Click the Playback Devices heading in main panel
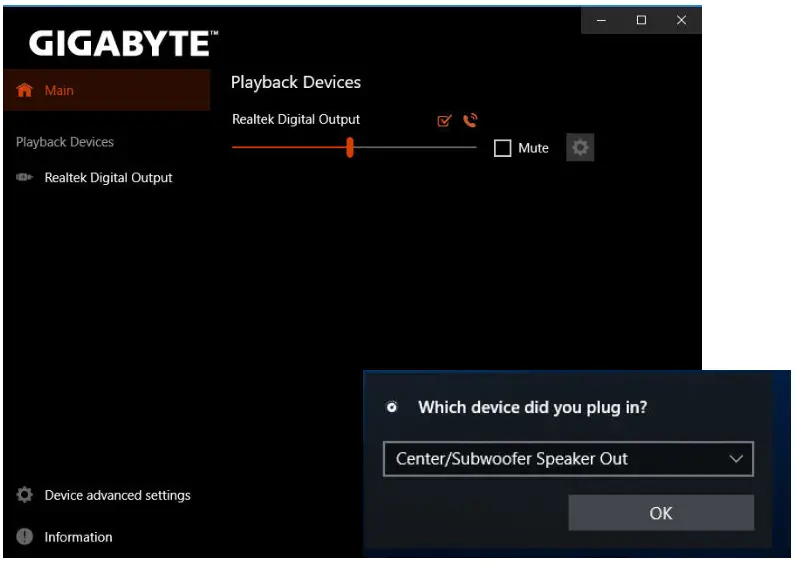 pos(296,82)
